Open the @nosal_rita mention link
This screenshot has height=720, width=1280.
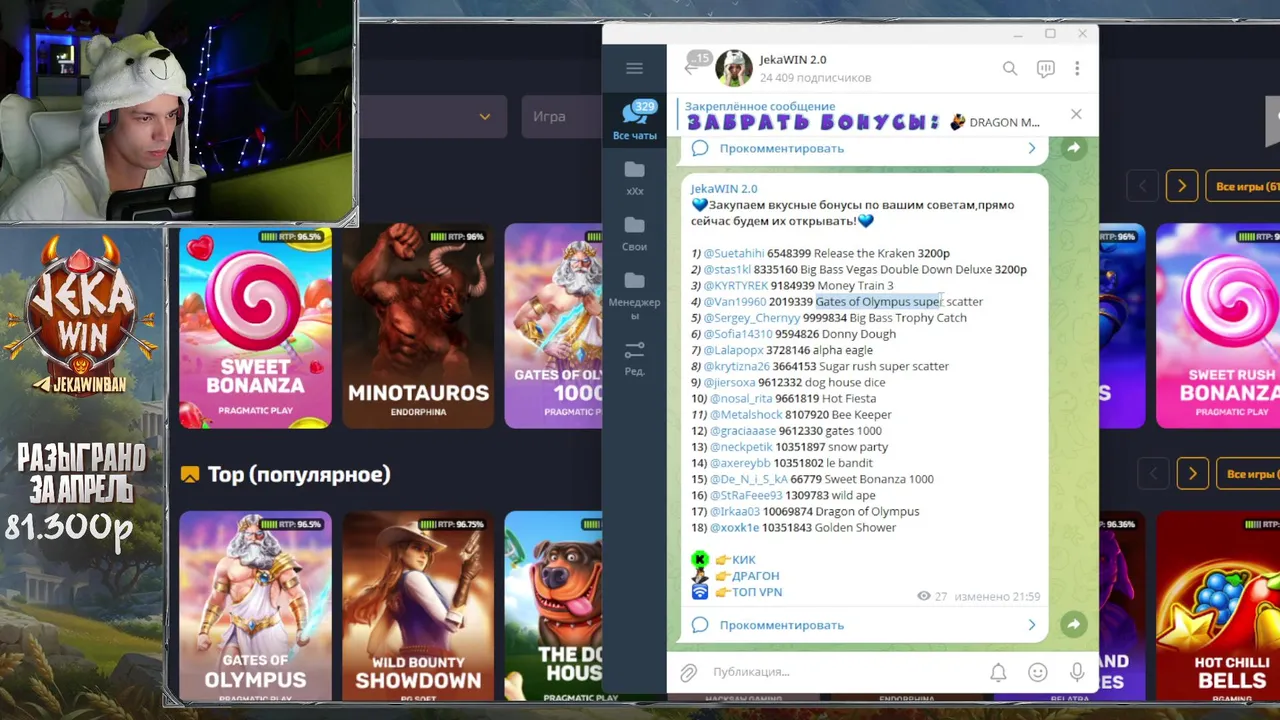click(741, 398)
